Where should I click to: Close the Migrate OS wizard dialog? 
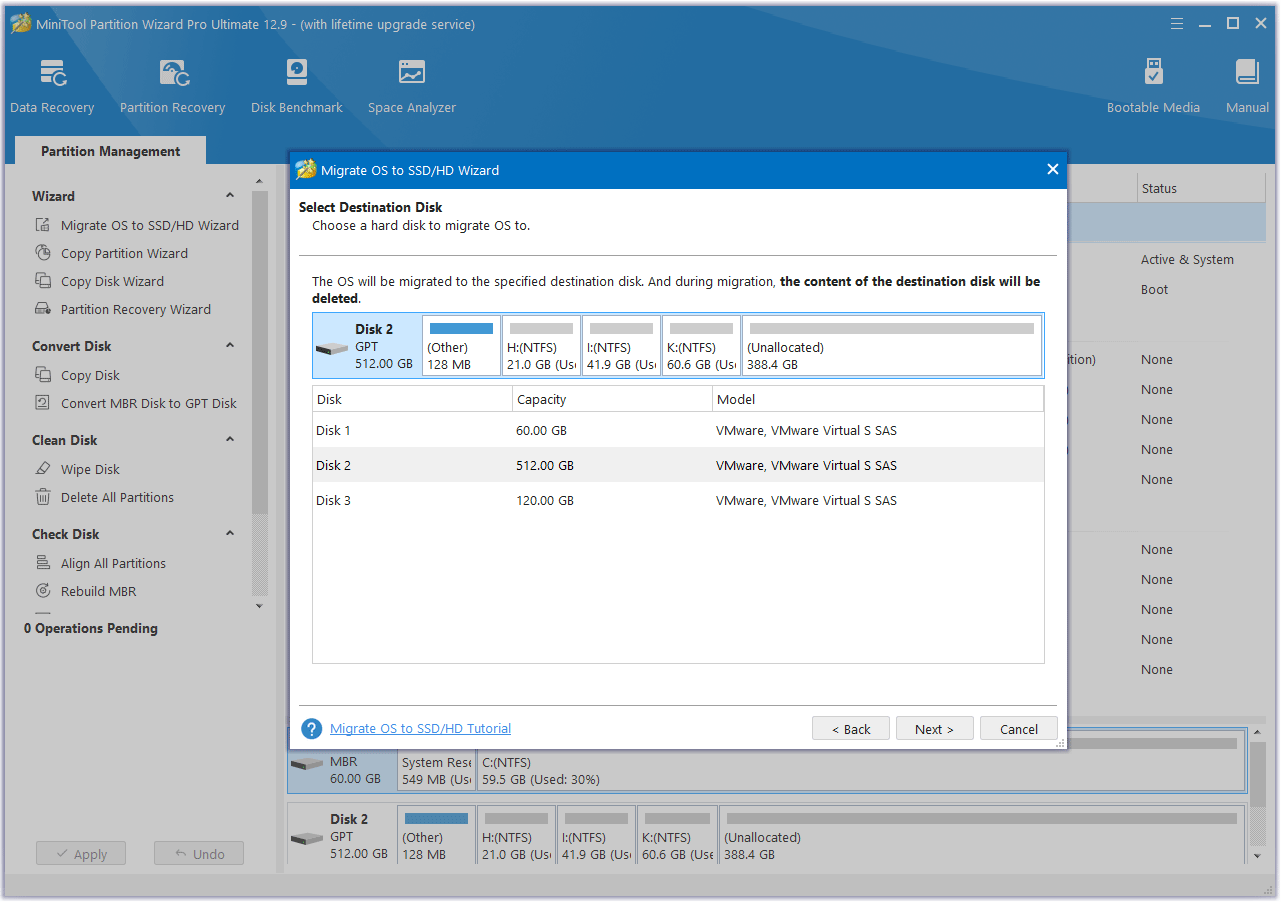pos(1052,170)
